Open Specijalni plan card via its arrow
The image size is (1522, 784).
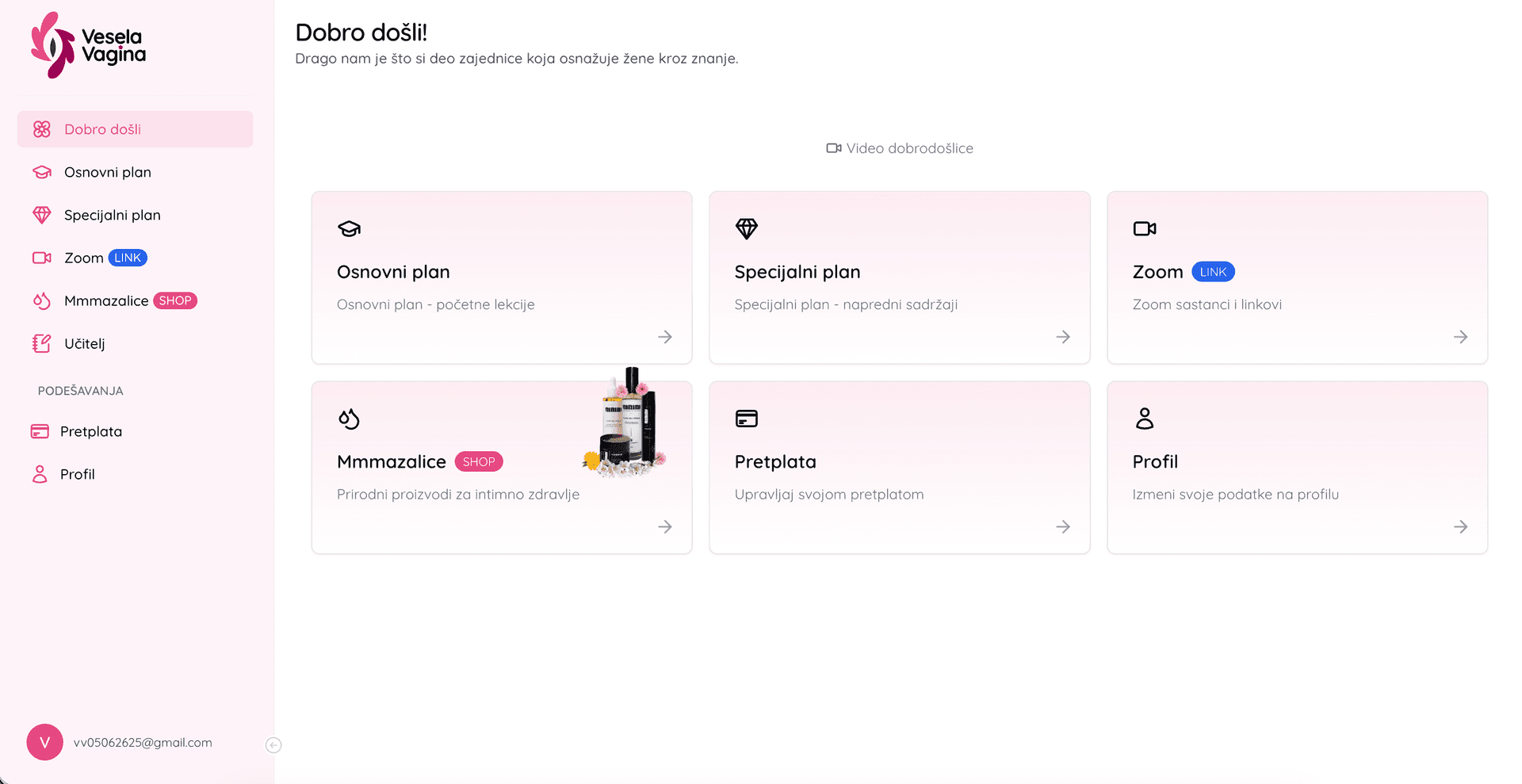click(x=1063, y=337)
